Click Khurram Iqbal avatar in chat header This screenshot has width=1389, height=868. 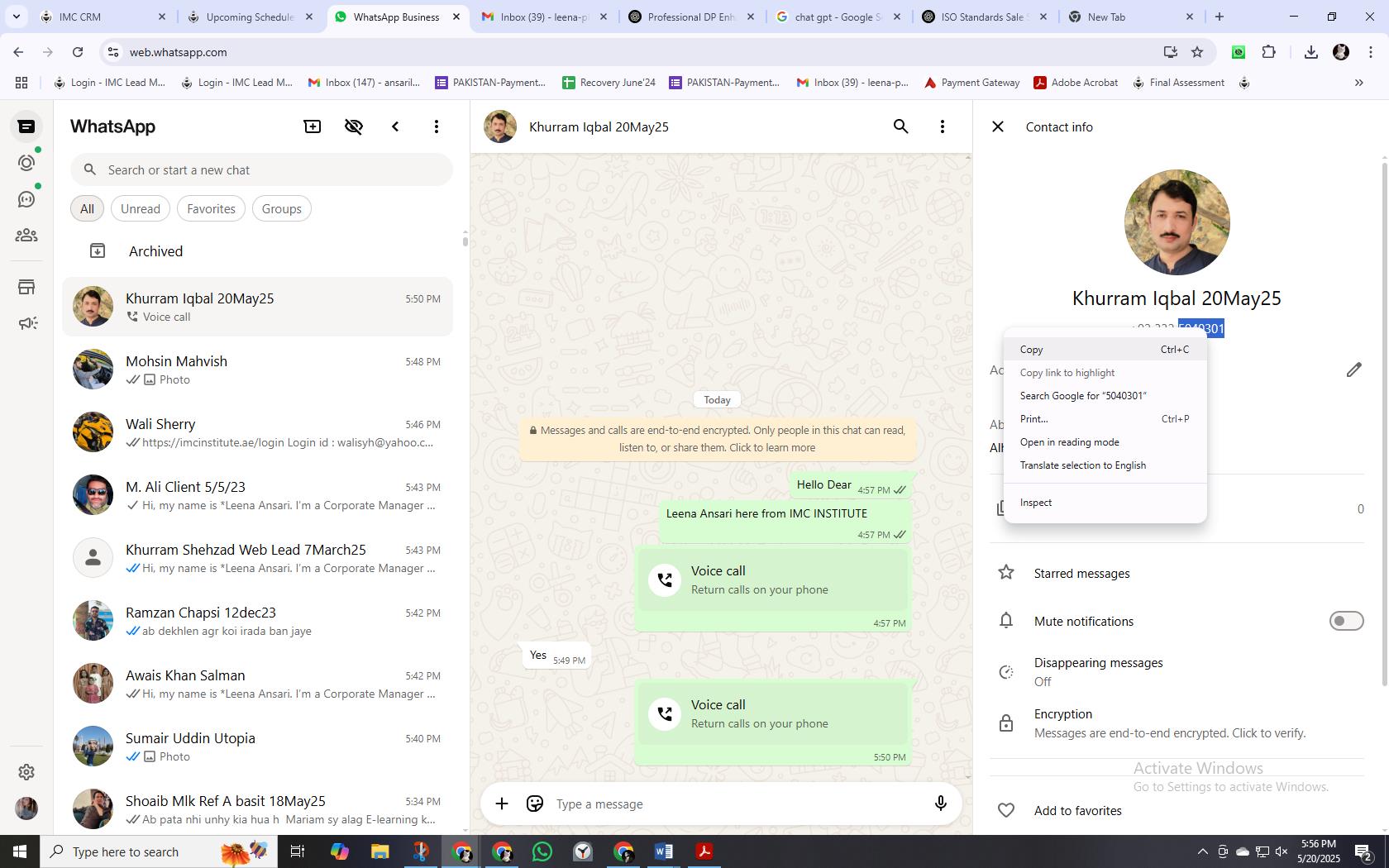[500, 126]
